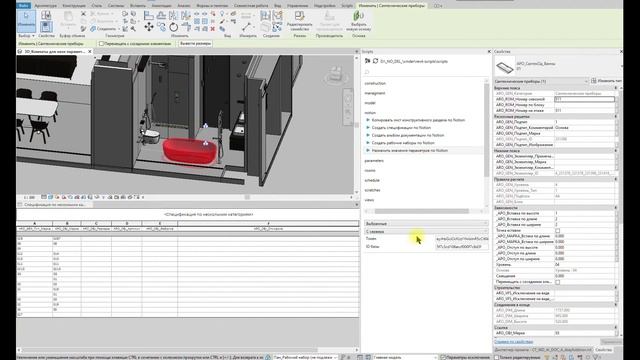Screen dimensions: 640x360
Task: Open the Вид ribbon tab
Action: 278,6
